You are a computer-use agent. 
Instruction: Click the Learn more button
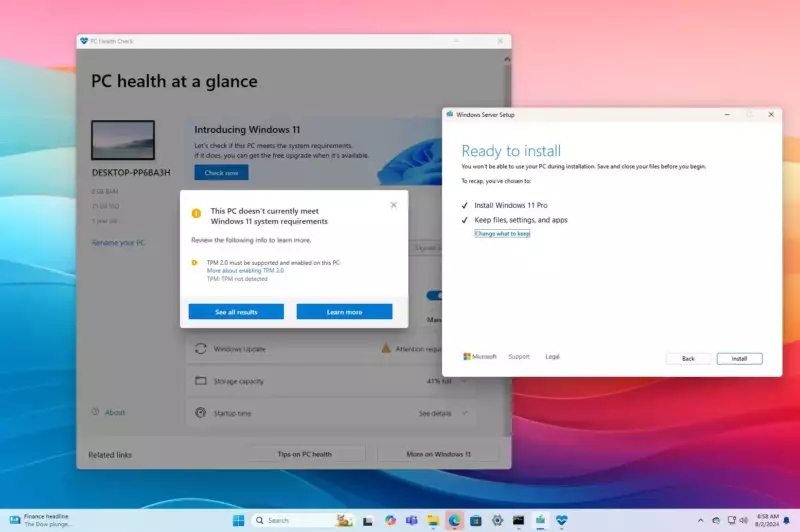point(344,312)
